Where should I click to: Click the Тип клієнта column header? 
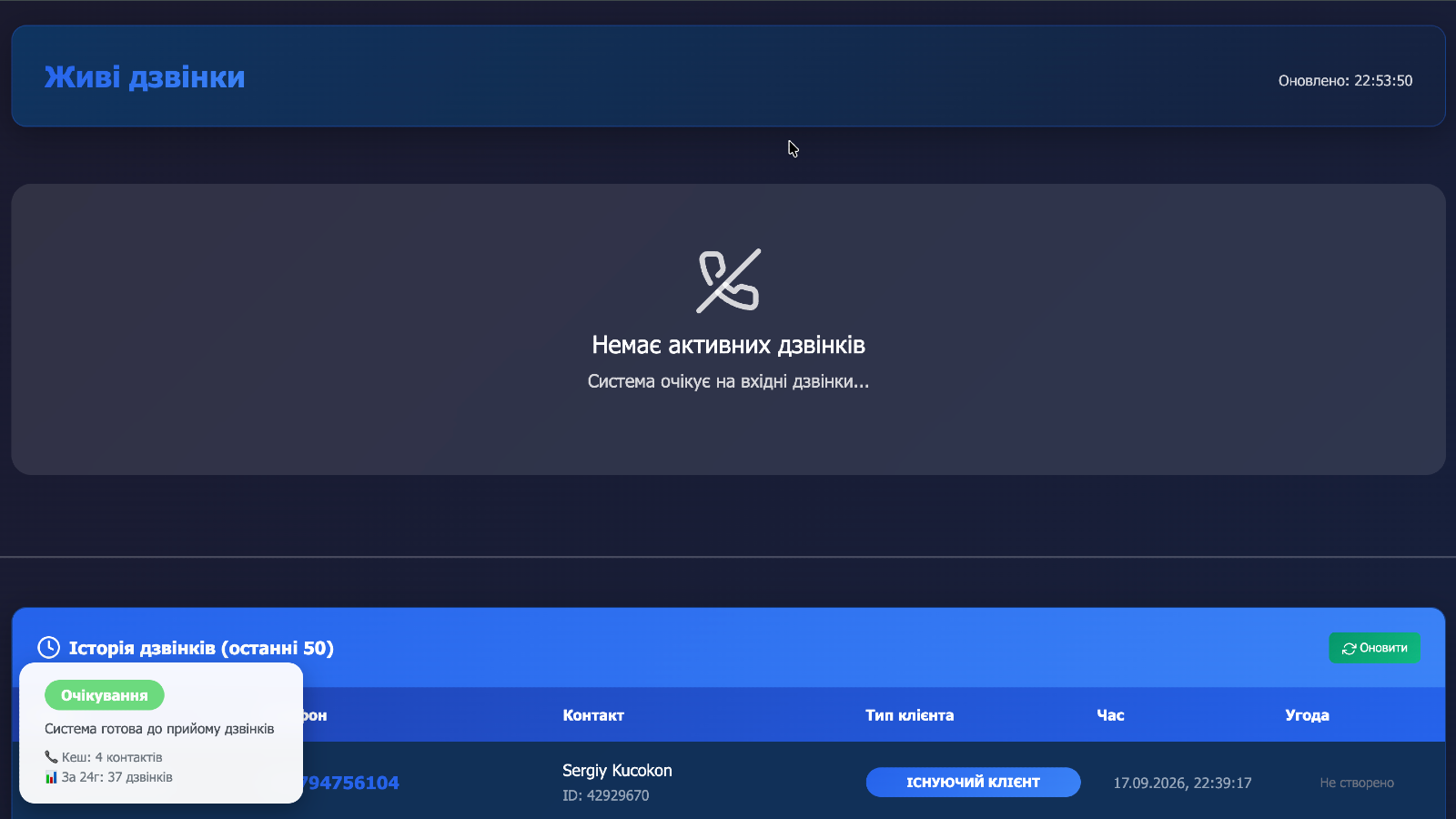909,715
